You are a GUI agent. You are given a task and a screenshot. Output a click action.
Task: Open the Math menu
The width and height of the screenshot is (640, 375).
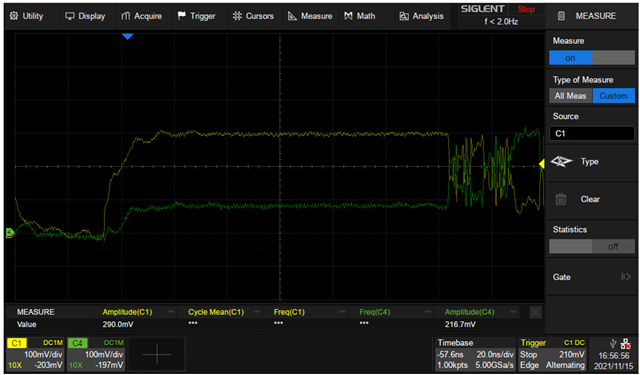(360, 16)
